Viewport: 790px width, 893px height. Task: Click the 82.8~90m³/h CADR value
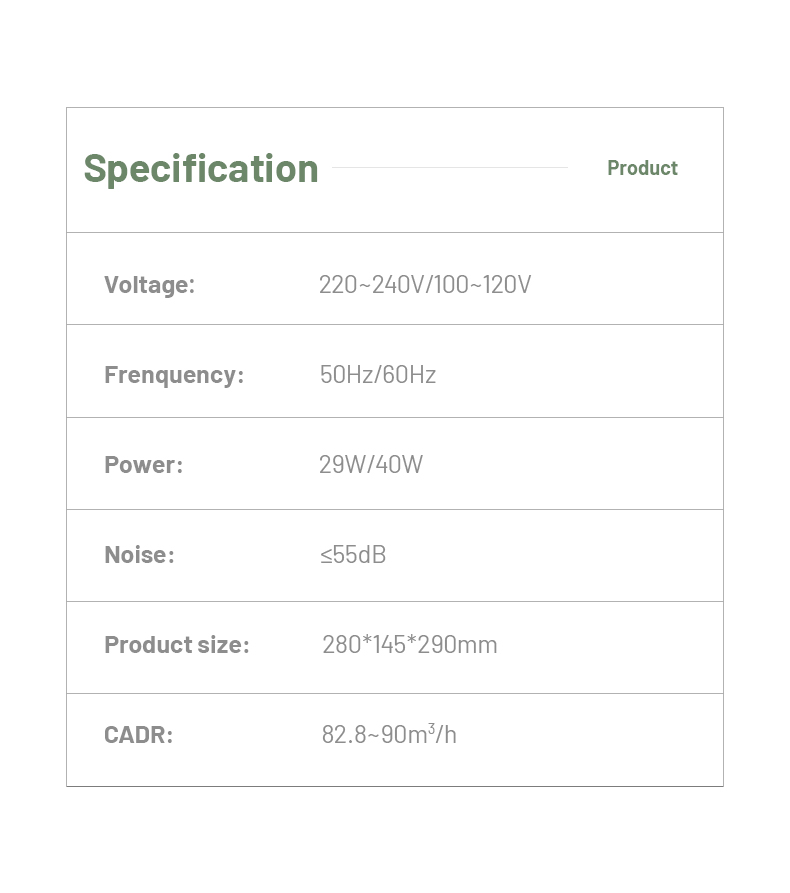tap(389, 735)
